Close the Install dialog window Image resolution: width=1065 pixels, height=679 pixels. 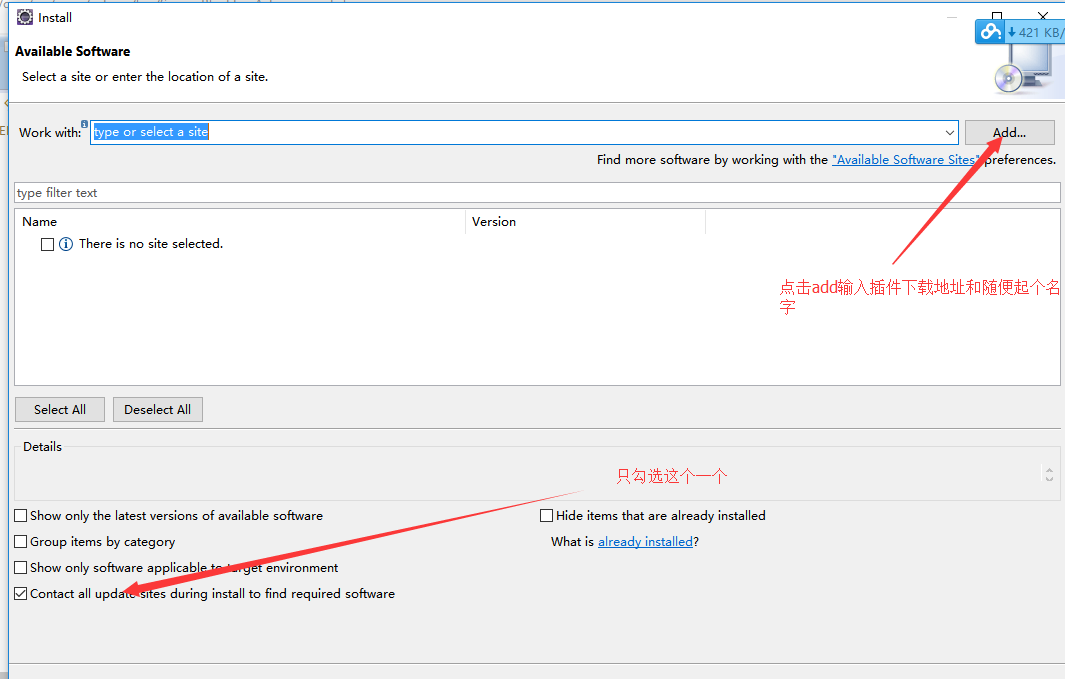pos(1043,16)
